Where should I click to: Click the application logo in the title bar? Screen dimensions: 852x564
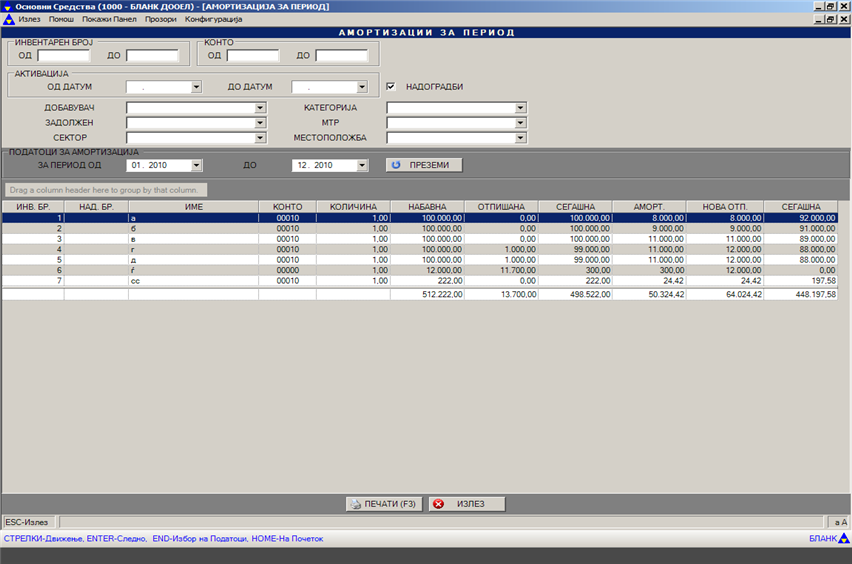(x=7, y=6)
